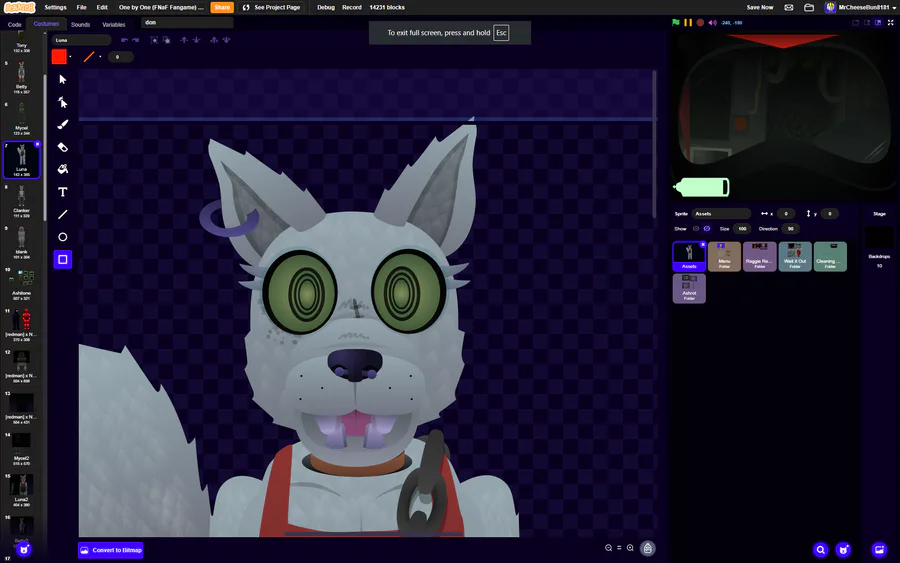This screenshot has width=900, height=563.
Task: Select the Brush tool
Action: (x=63, y=125)
